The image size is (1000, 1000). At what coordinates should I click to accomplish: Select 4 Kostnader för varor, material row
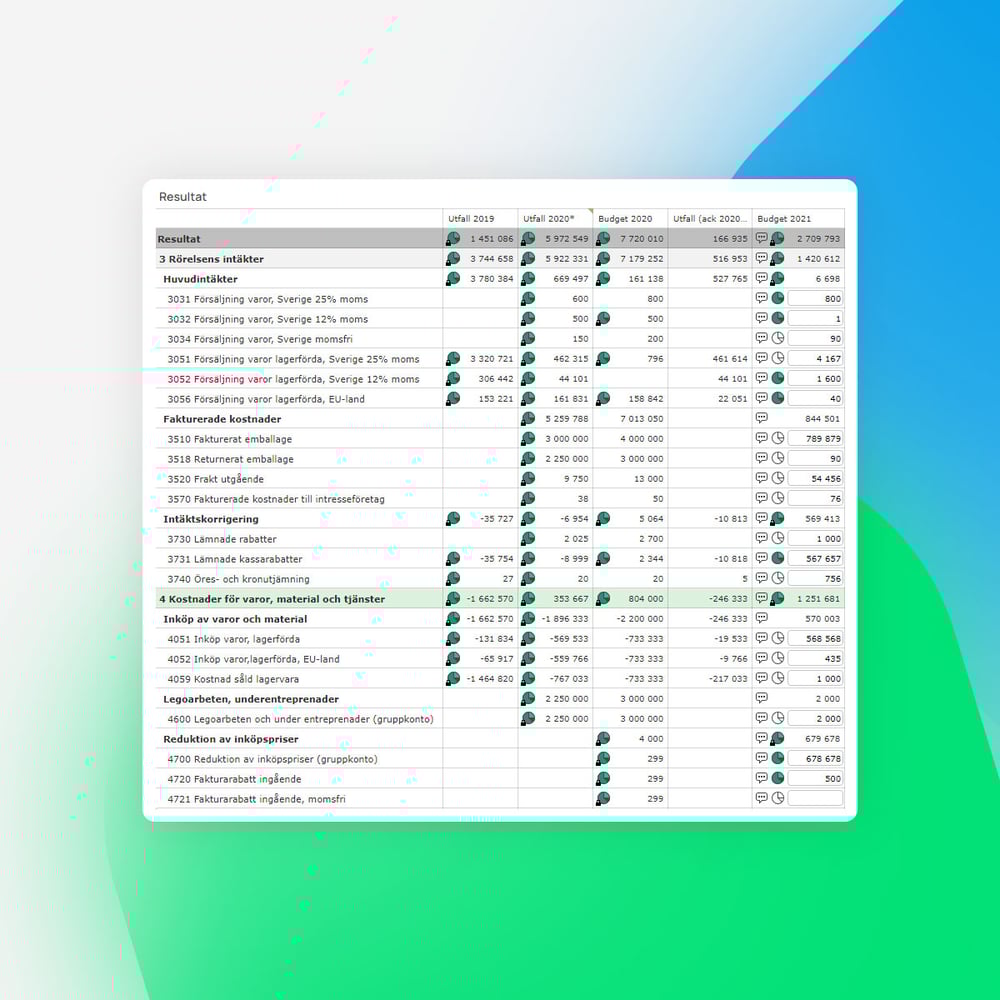(271, 599)
